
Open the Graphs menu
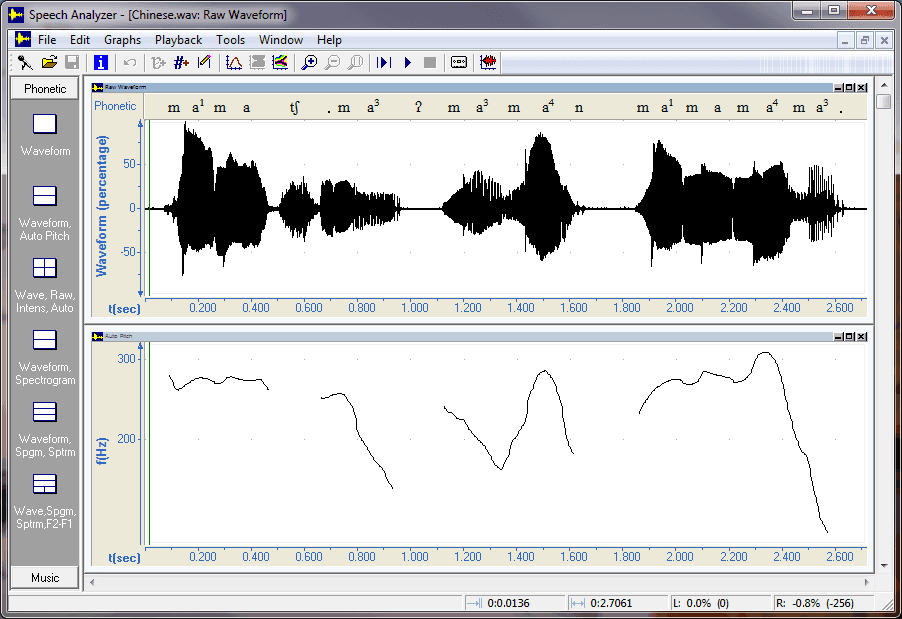click(122, 40)
